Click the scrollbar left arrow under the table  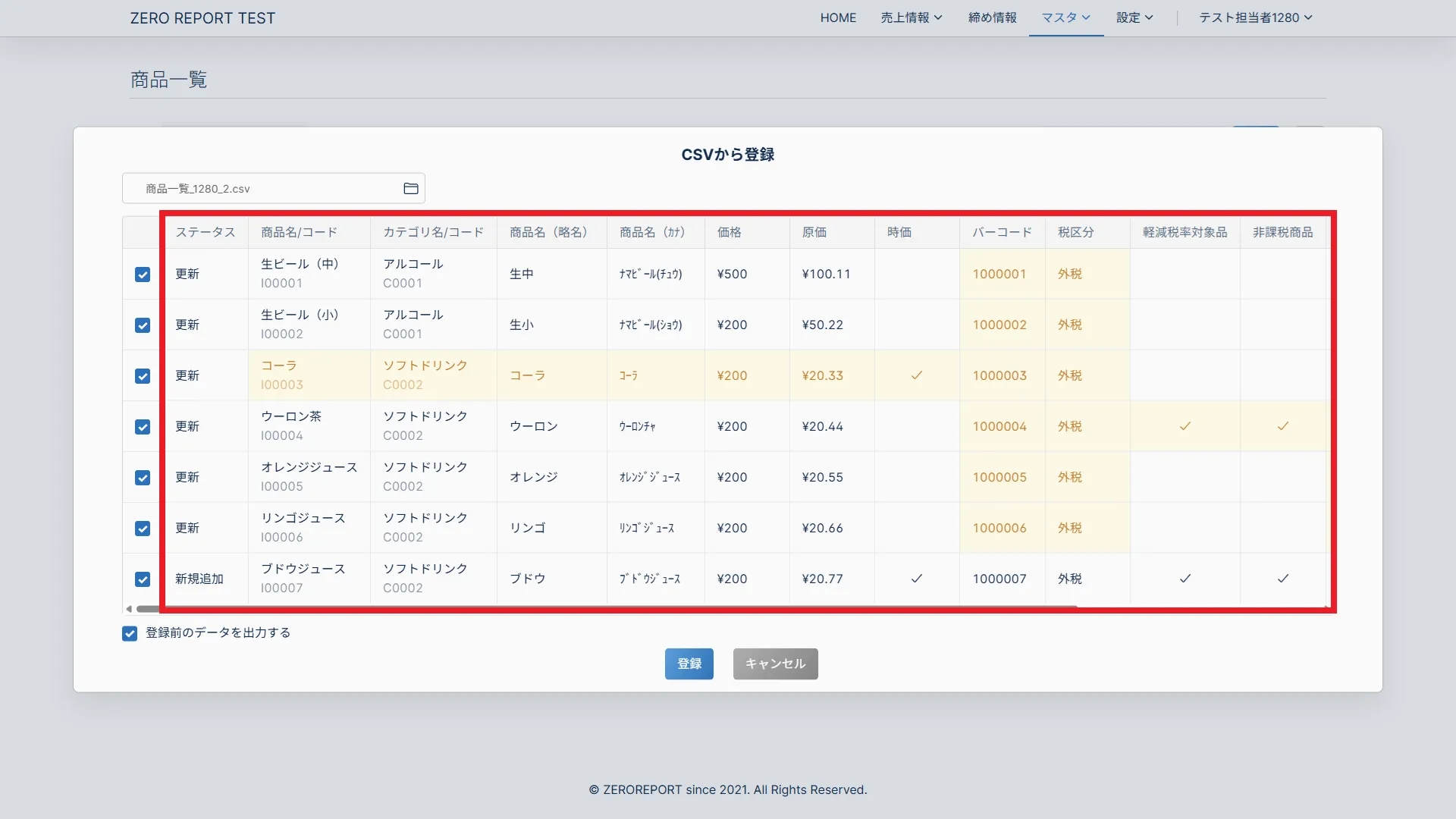pos(129,609)
